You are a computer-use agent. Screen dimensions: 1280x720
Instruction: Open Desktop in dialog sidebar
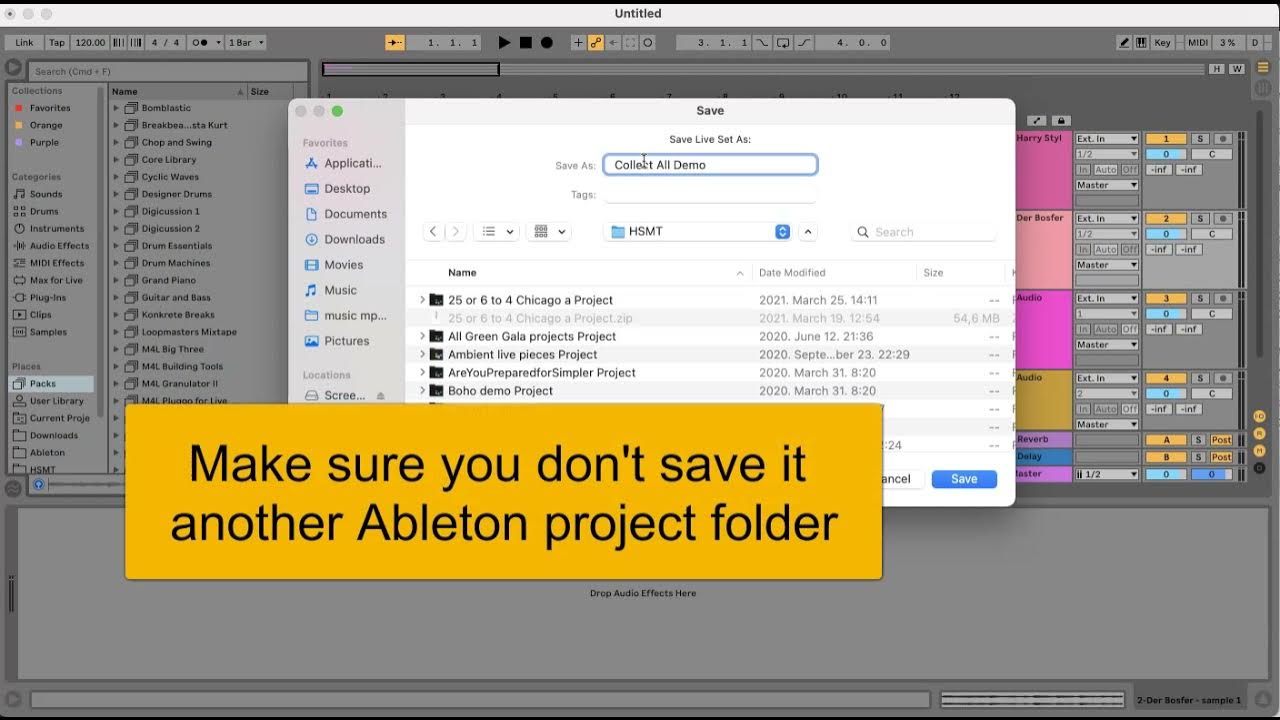click(x=346, y=188)
